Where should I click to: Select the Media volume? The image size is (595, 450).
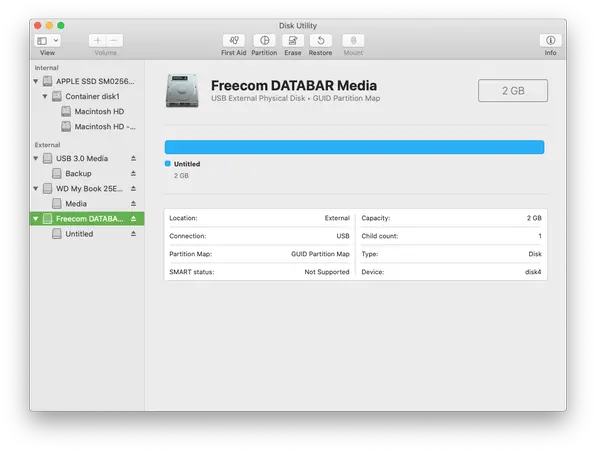coord(87,204)
